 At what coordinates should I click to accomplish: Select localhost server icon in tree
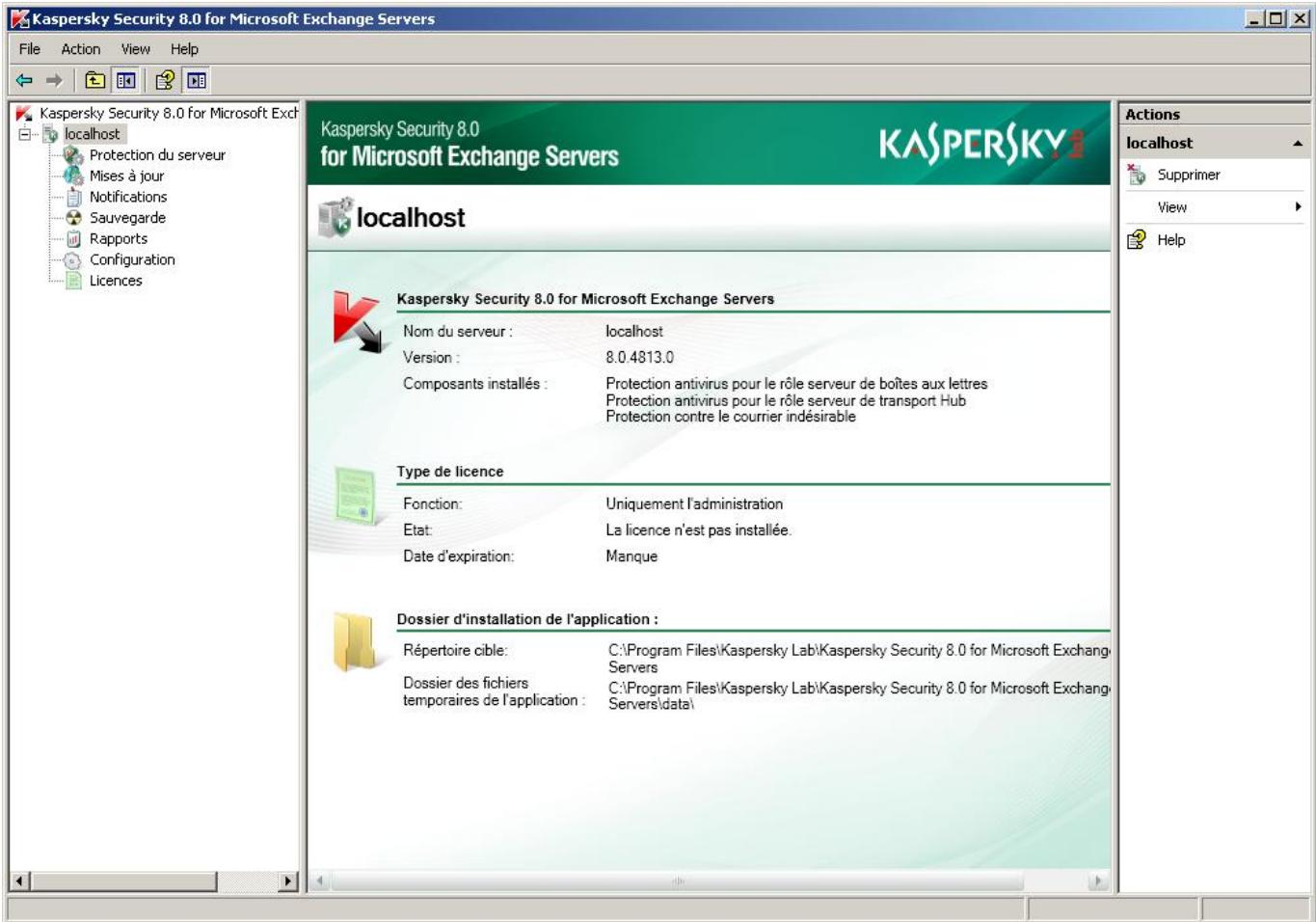click(x=51, y=134)
